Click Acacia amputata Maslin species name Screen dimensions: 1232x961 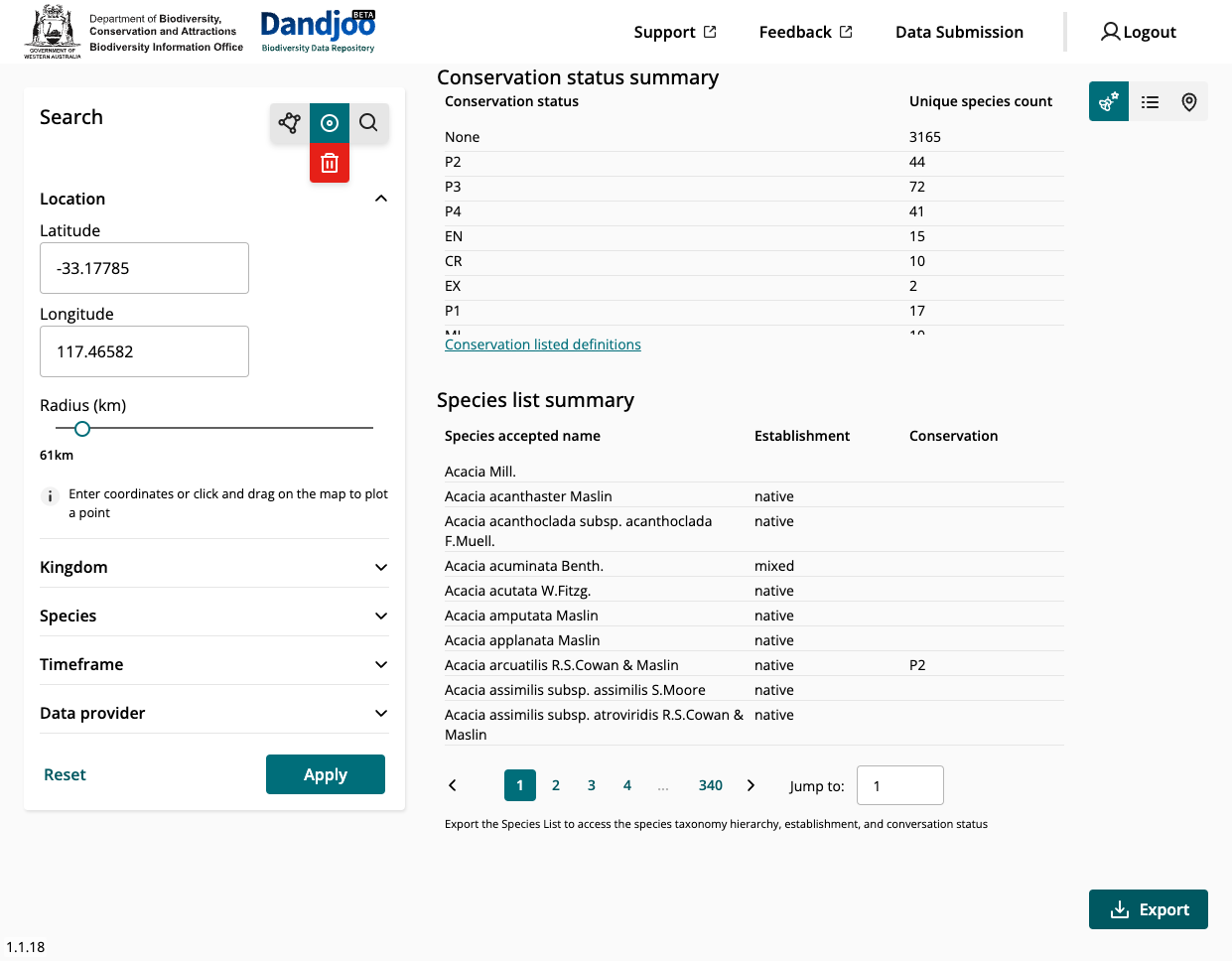[x=521, y=616]
